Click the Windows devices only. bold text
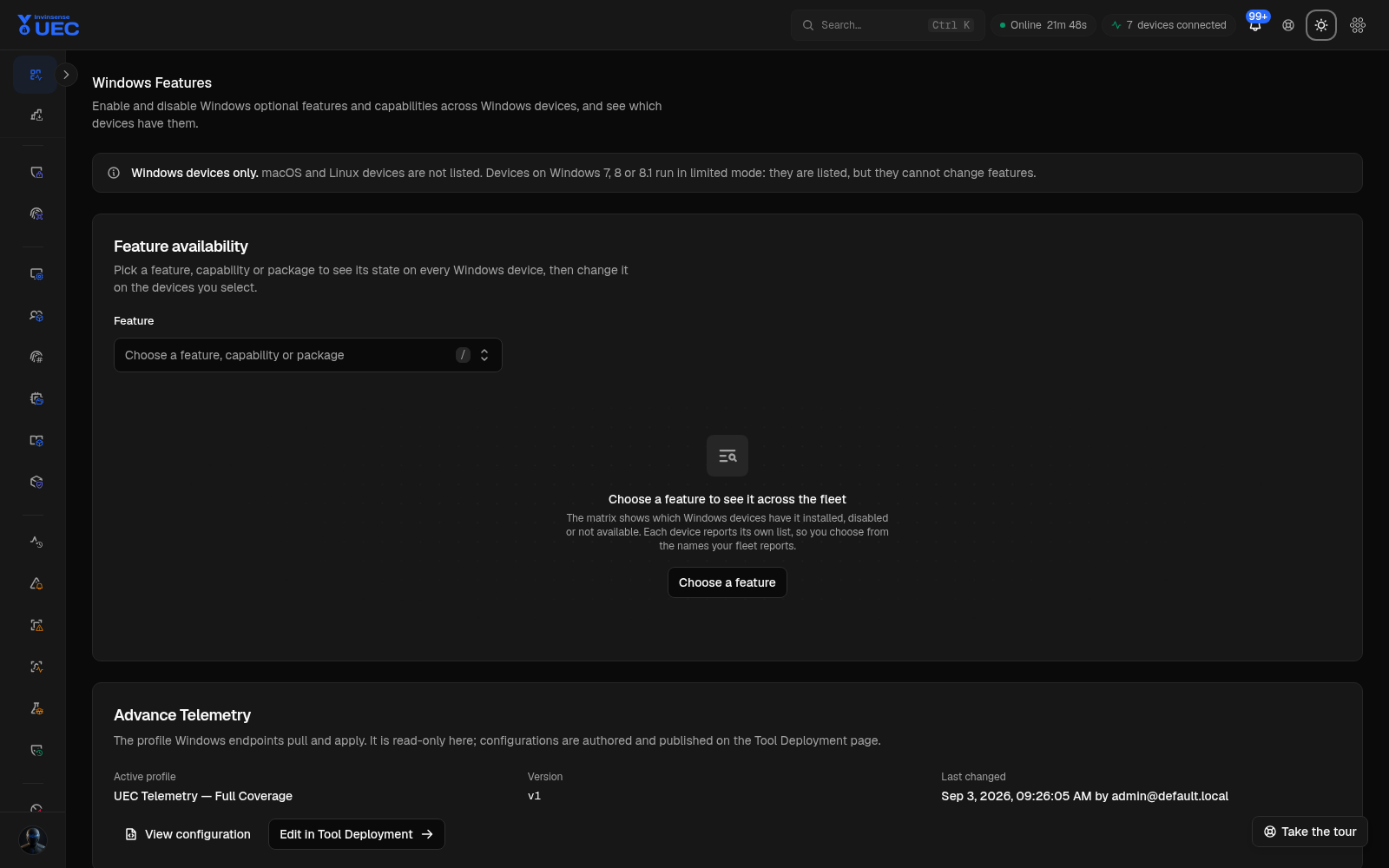 click(194, 173)
